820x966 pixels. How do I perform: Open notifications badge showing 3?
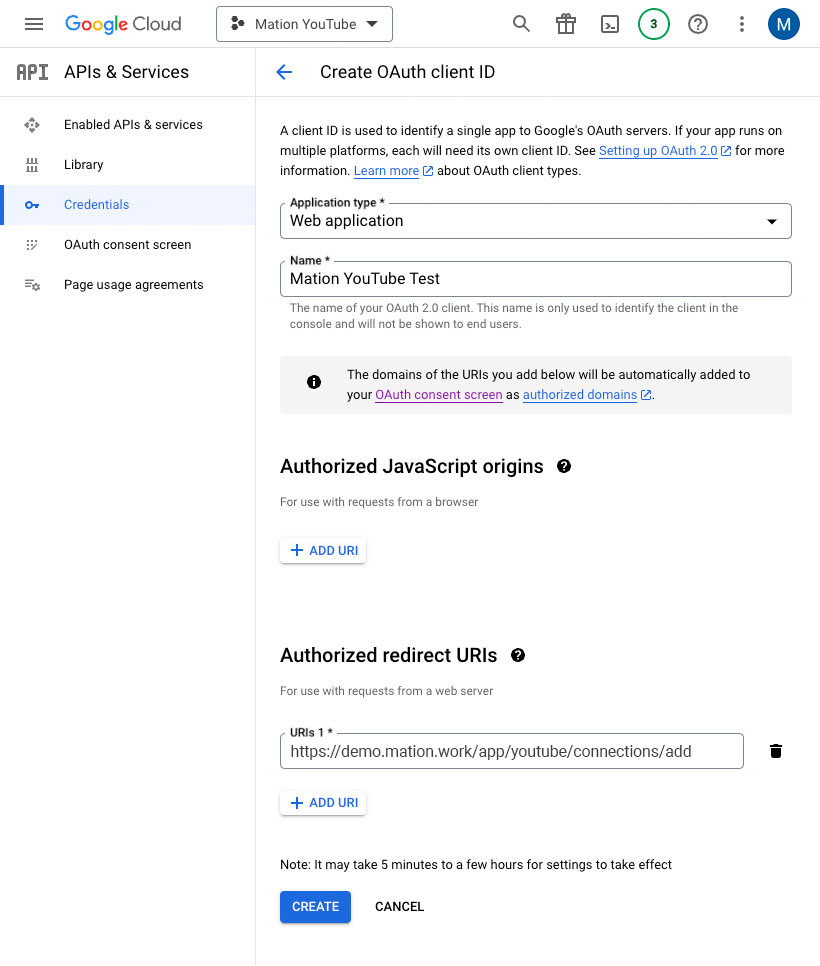point(654,24)
